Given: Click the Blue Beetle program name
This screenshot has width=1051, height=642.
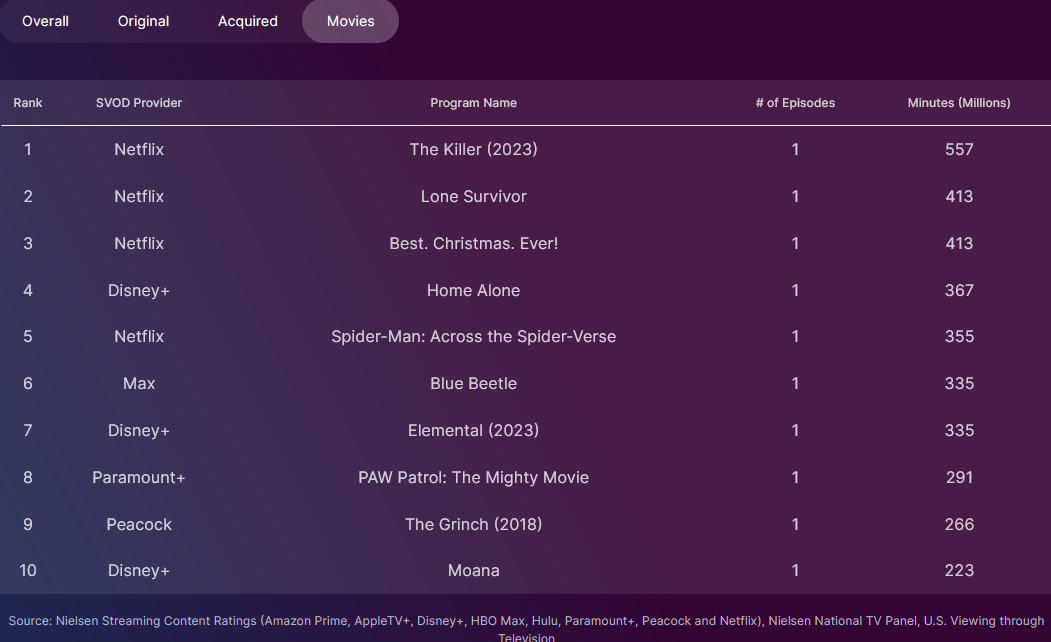Looking at the screenshot, I should point(473,383).
